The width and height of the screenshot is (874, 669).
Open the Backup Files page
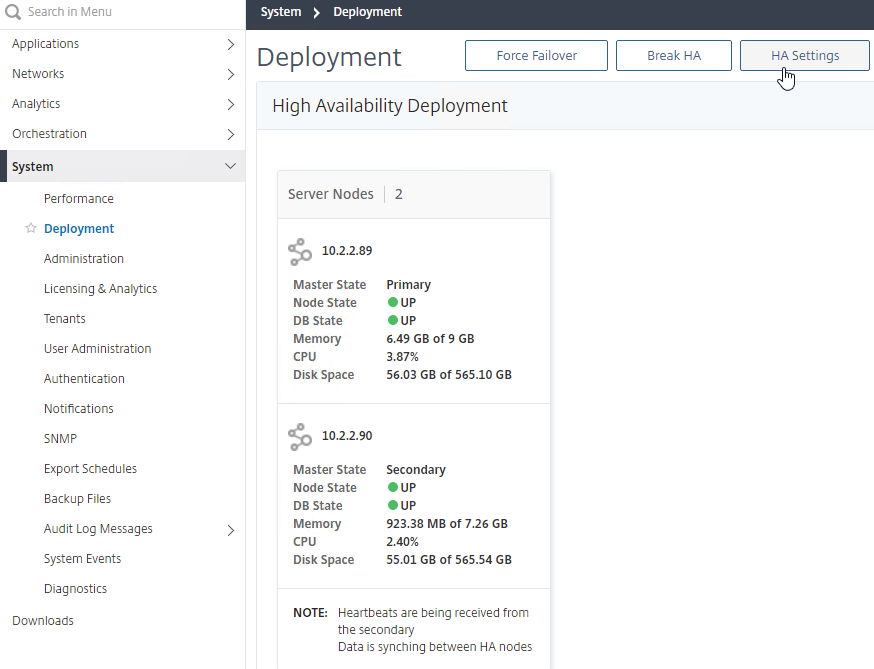point(77,498)
